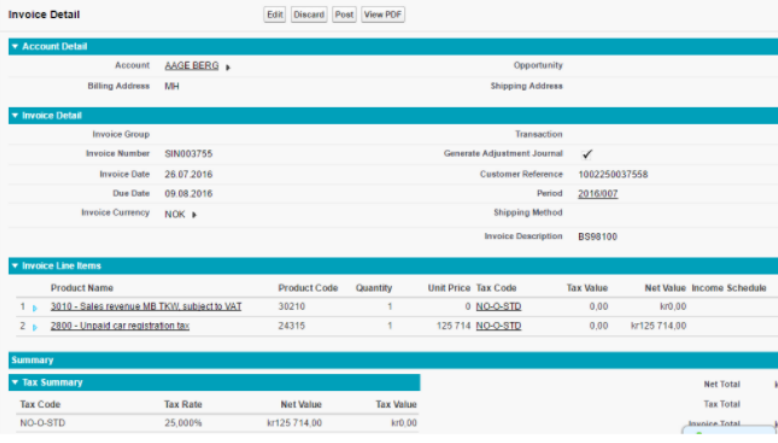Click billing address value MH
Image resolution: width=778 pixels, height=443 pixels.
point(172,86)
